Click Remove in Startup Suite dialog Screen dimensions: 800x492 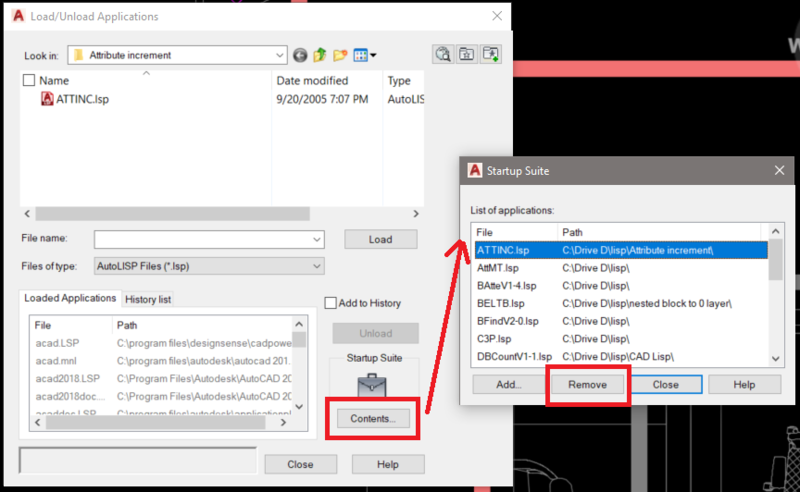[587, 384]
